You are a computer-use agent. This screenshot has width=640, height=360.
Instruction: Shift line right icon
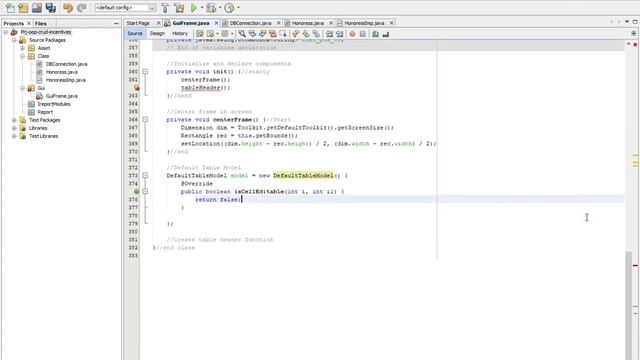[x=340, y=34]
